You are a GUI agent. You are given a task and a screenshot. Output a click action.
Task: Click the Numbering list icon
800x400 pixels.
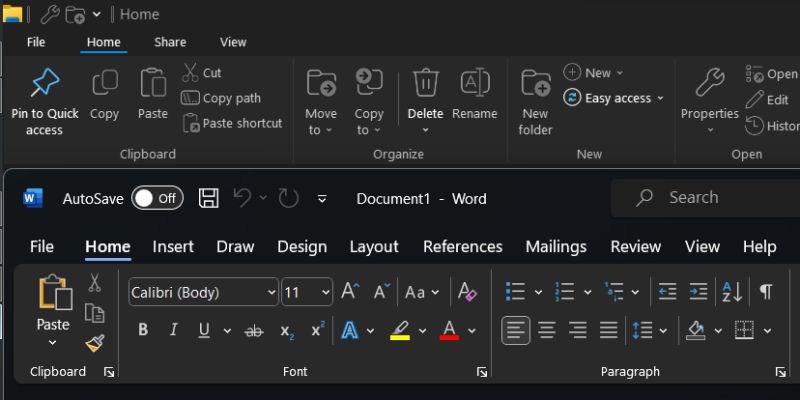(x=565, y=292)
